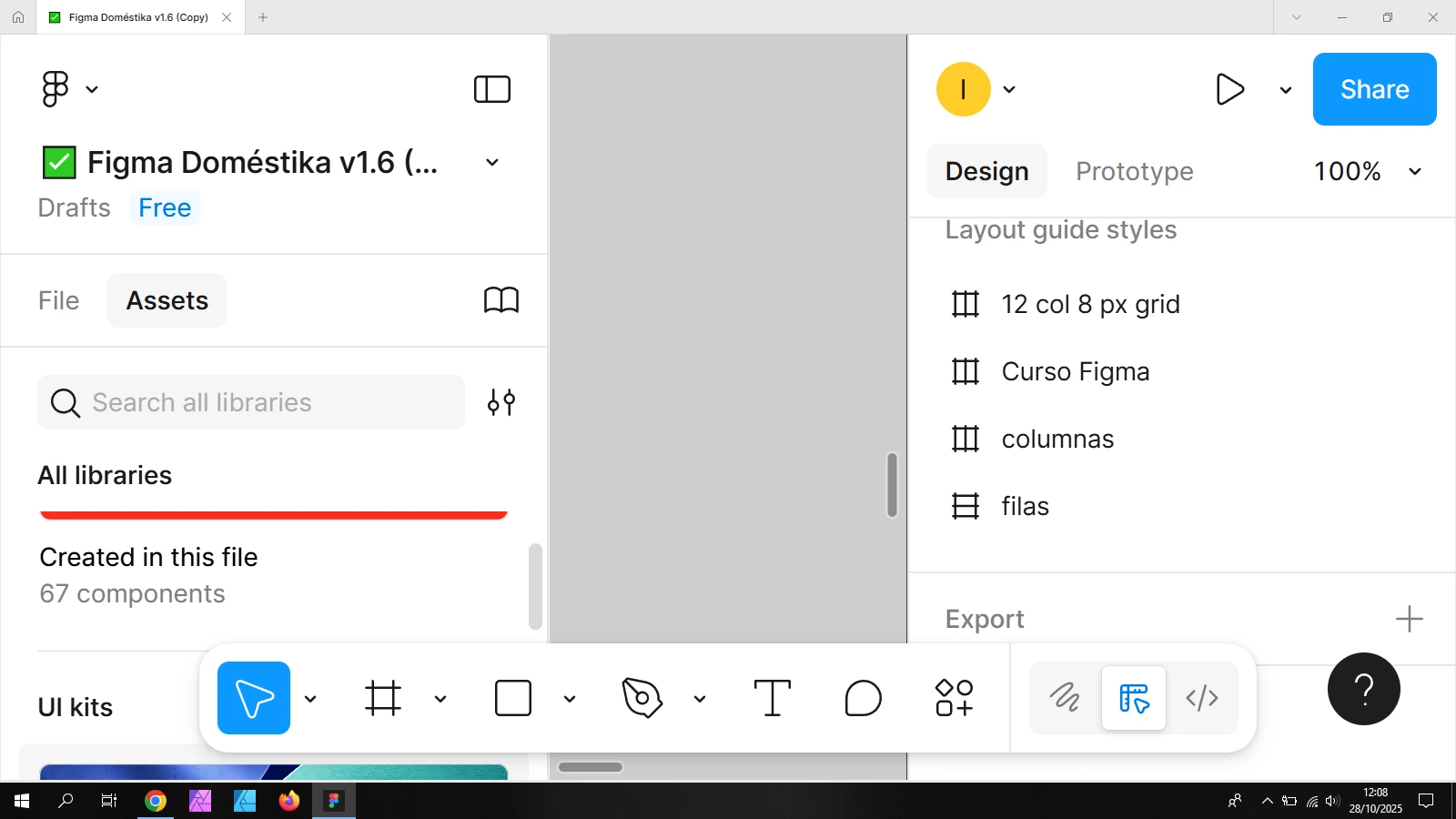Expand the Pen tool options chevron
Image resolution: width=1456 pixels, height=819 pixels.
pos(700,699)
